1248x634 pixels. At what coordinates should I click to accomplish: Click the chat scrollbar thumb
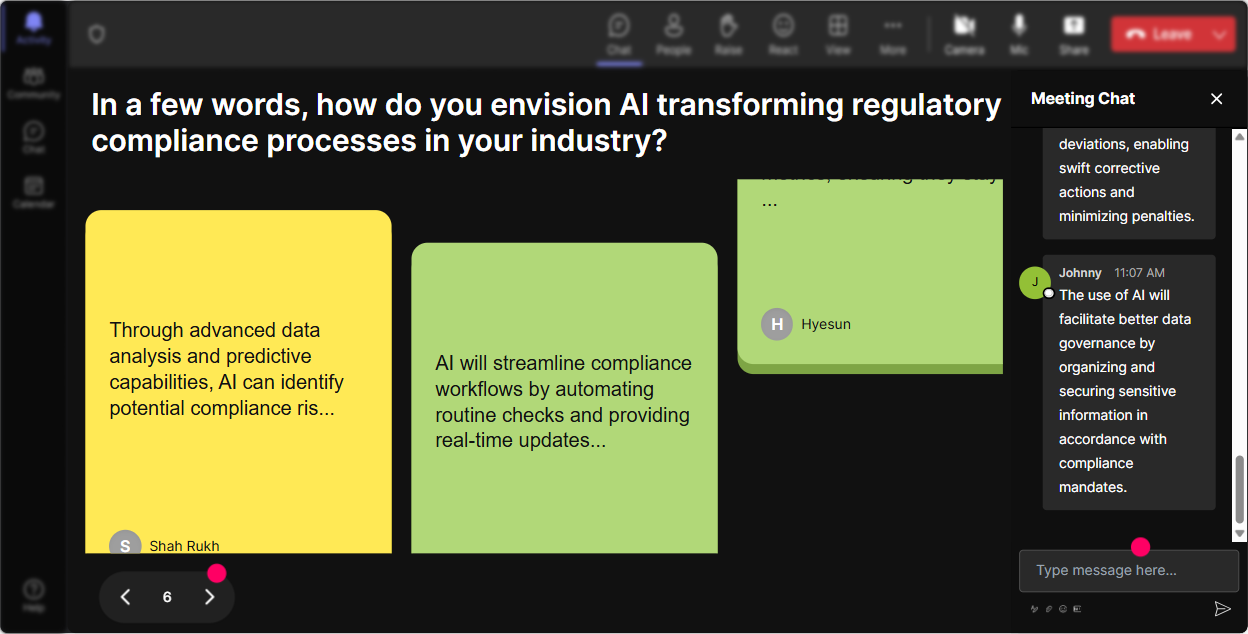[x=1240, y=488]
